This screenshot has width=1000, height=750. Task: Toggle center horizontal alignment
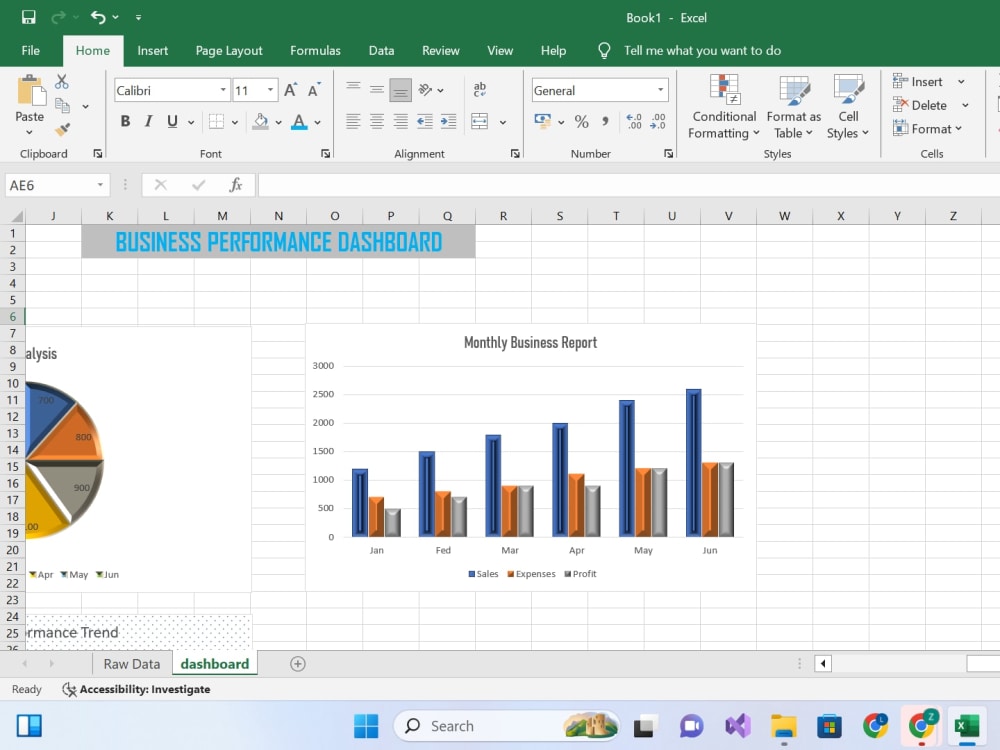[x=377, y=121]
